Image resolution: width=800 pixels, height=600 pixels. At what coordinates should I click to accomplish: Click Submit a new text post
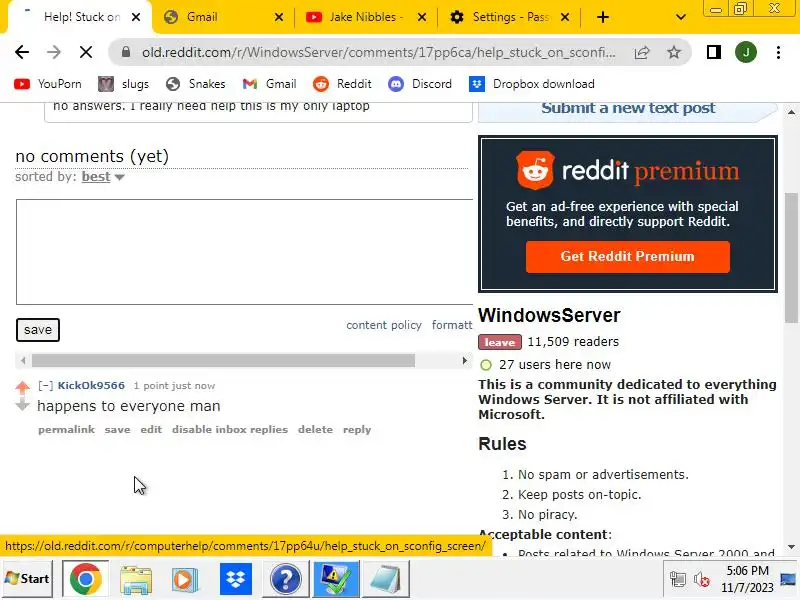[x=628, y=108]
